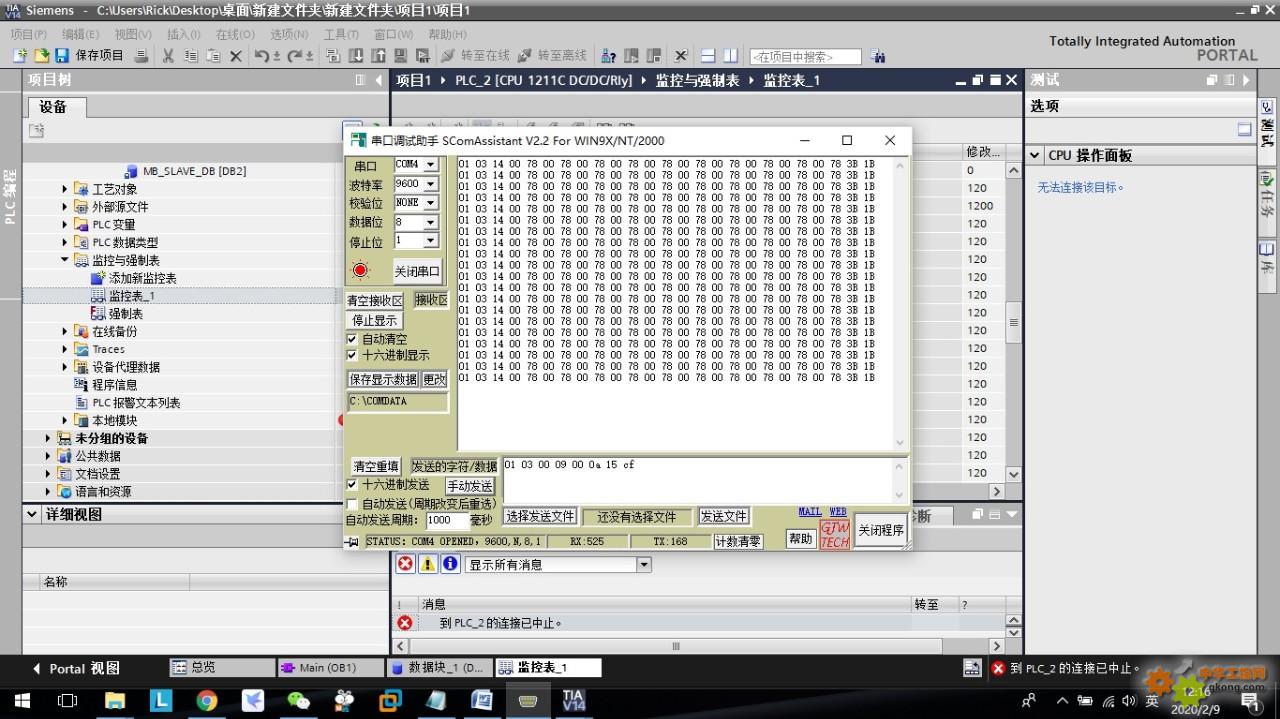Enable 自动发送 periodic auto-send checkbox

[352, 504]
